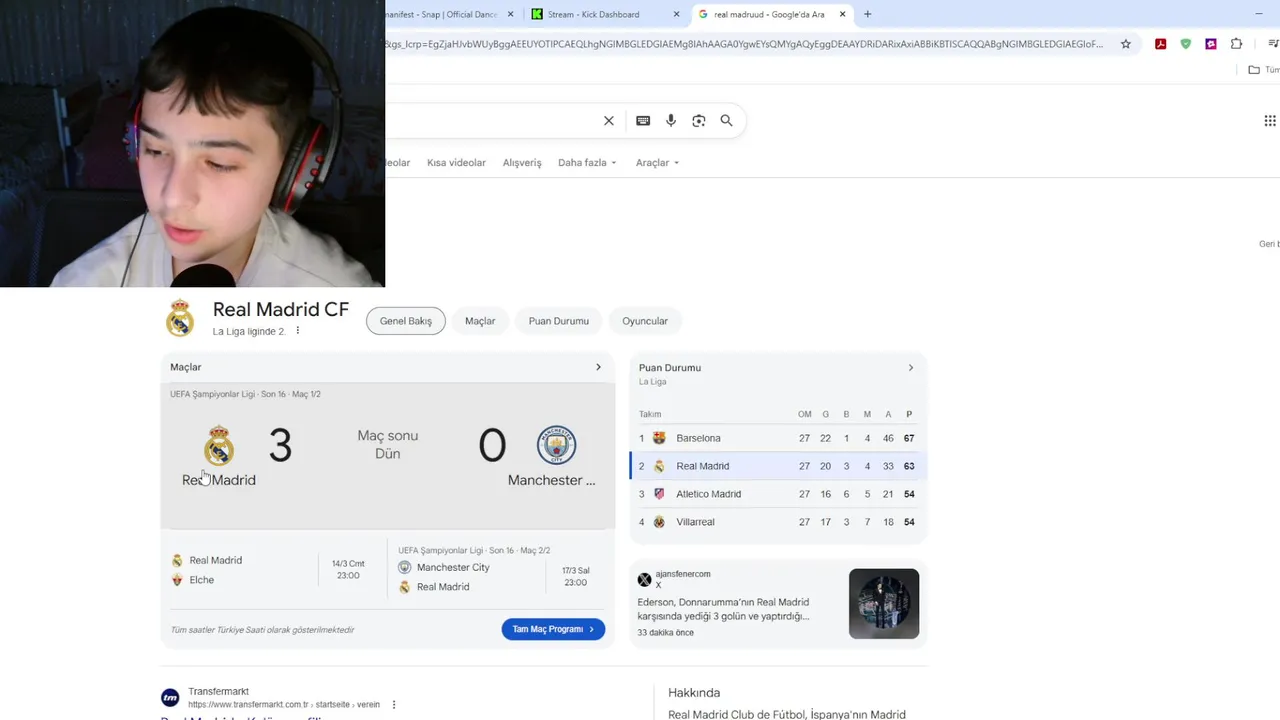The height and width of the screenshot is (720, 1280).
Task: Click the magnifier search button
Action: tap(727, 121)
